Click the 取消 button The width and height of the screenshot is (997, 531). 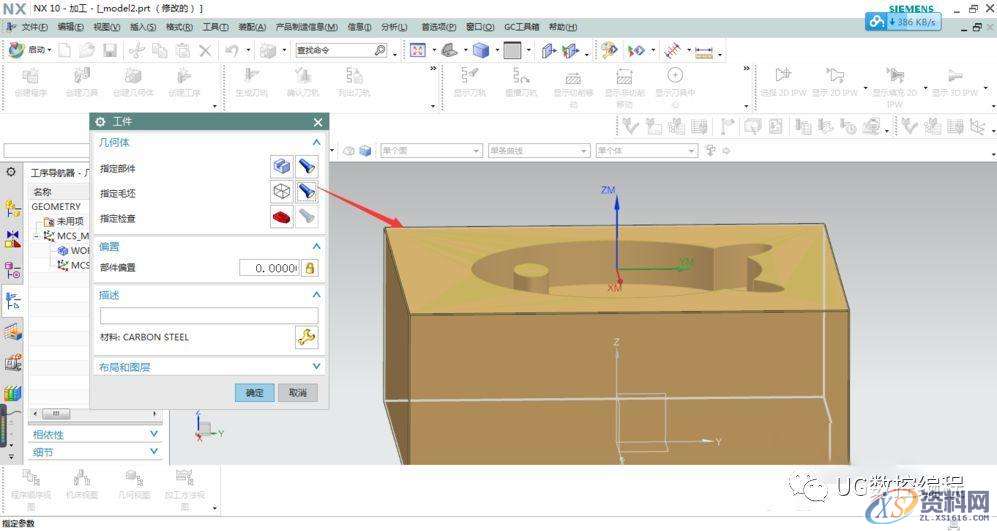297,392
